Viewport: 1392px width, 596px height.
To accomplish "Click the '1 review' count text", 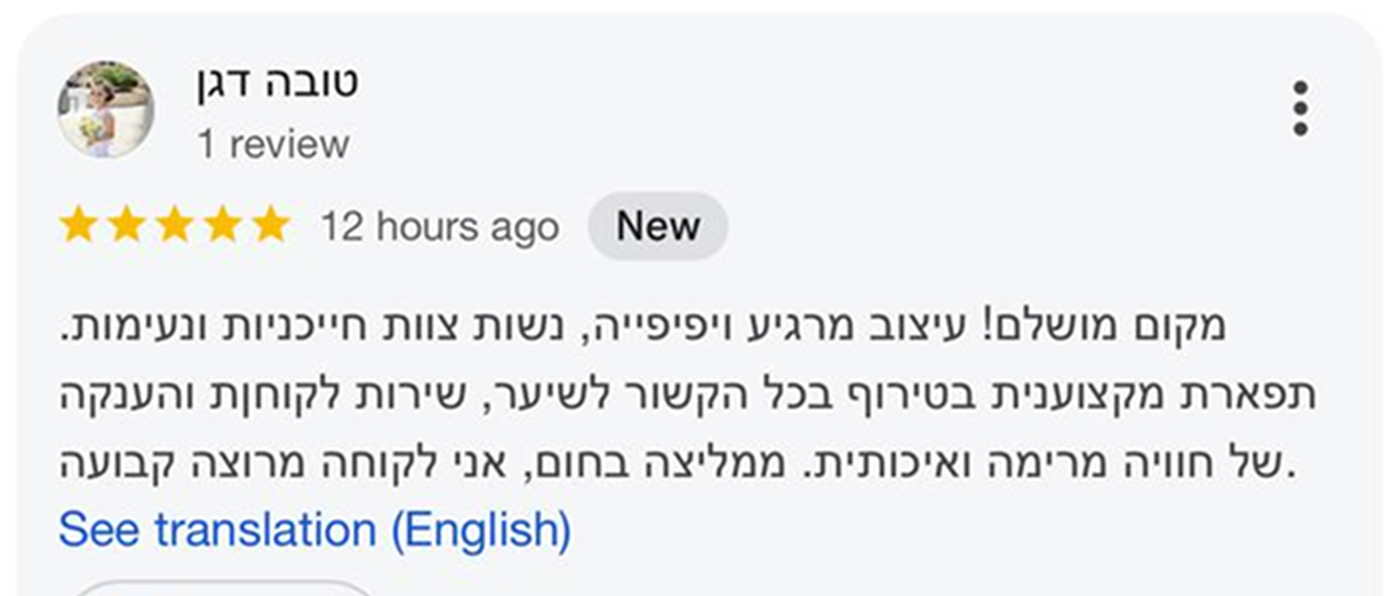I will [x=273, y=145].
